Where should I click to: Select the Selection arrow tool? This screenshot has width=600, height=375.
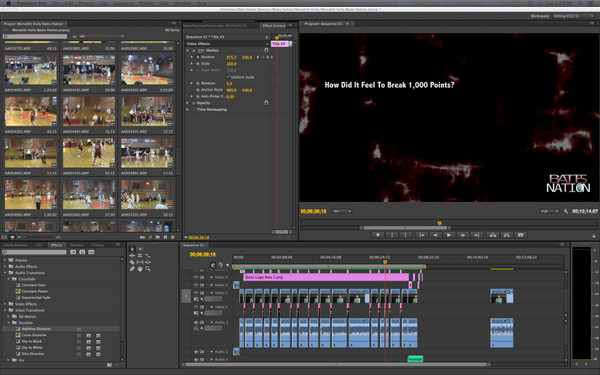point(132,249)
